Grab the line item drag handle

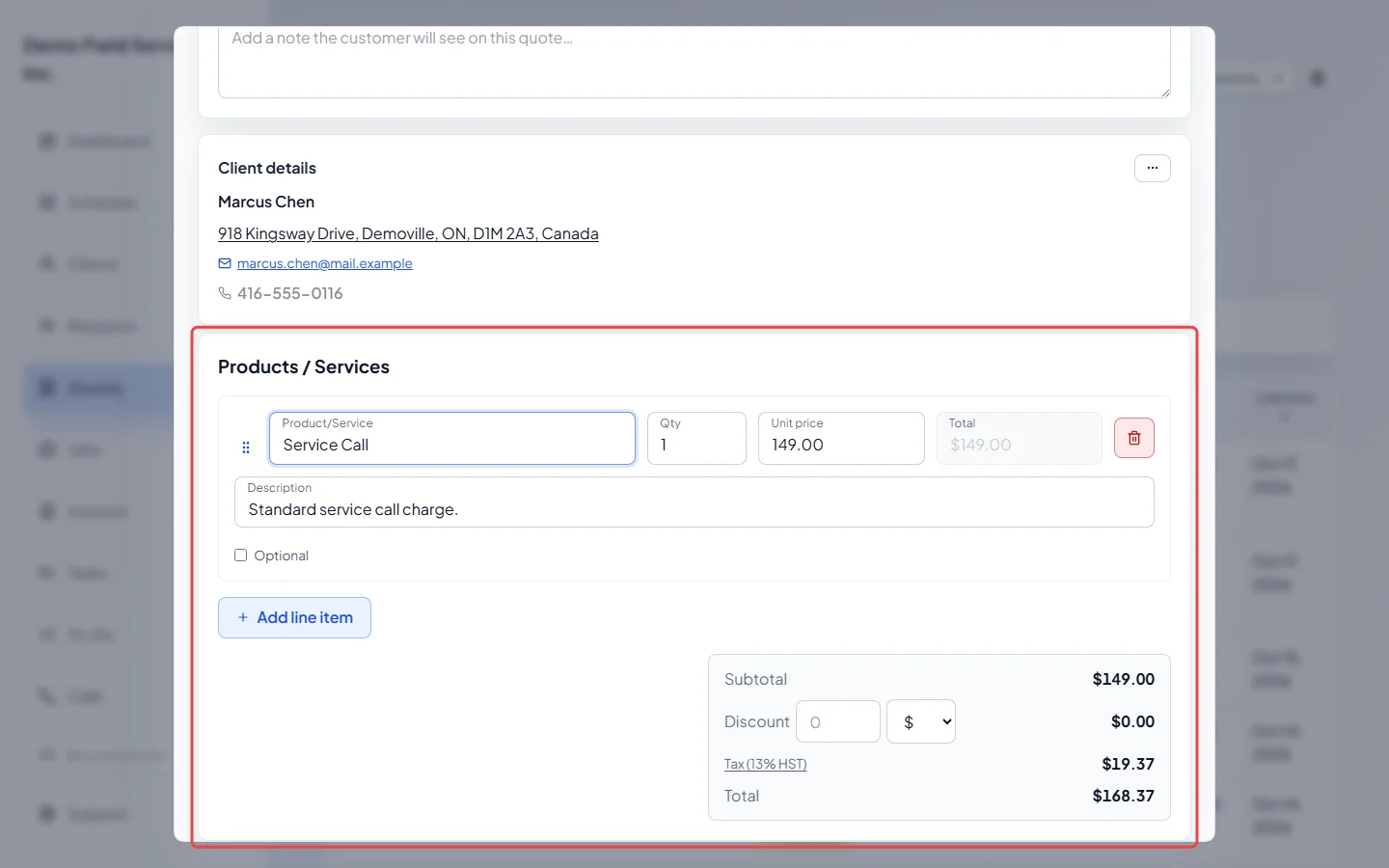click(x=246, y=448)
